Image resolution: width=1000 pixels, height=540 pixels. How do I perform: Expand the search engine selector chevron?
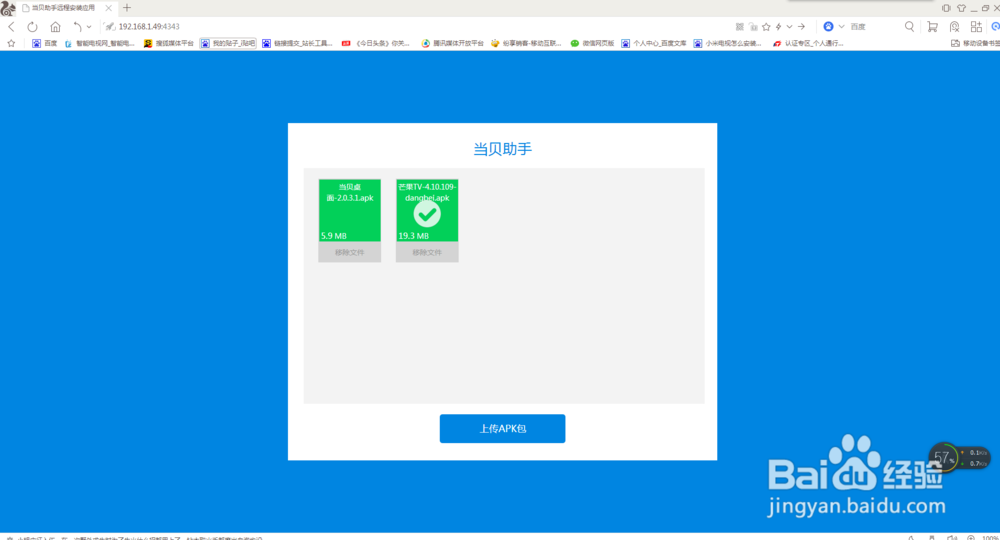click(x=841, y=27)
